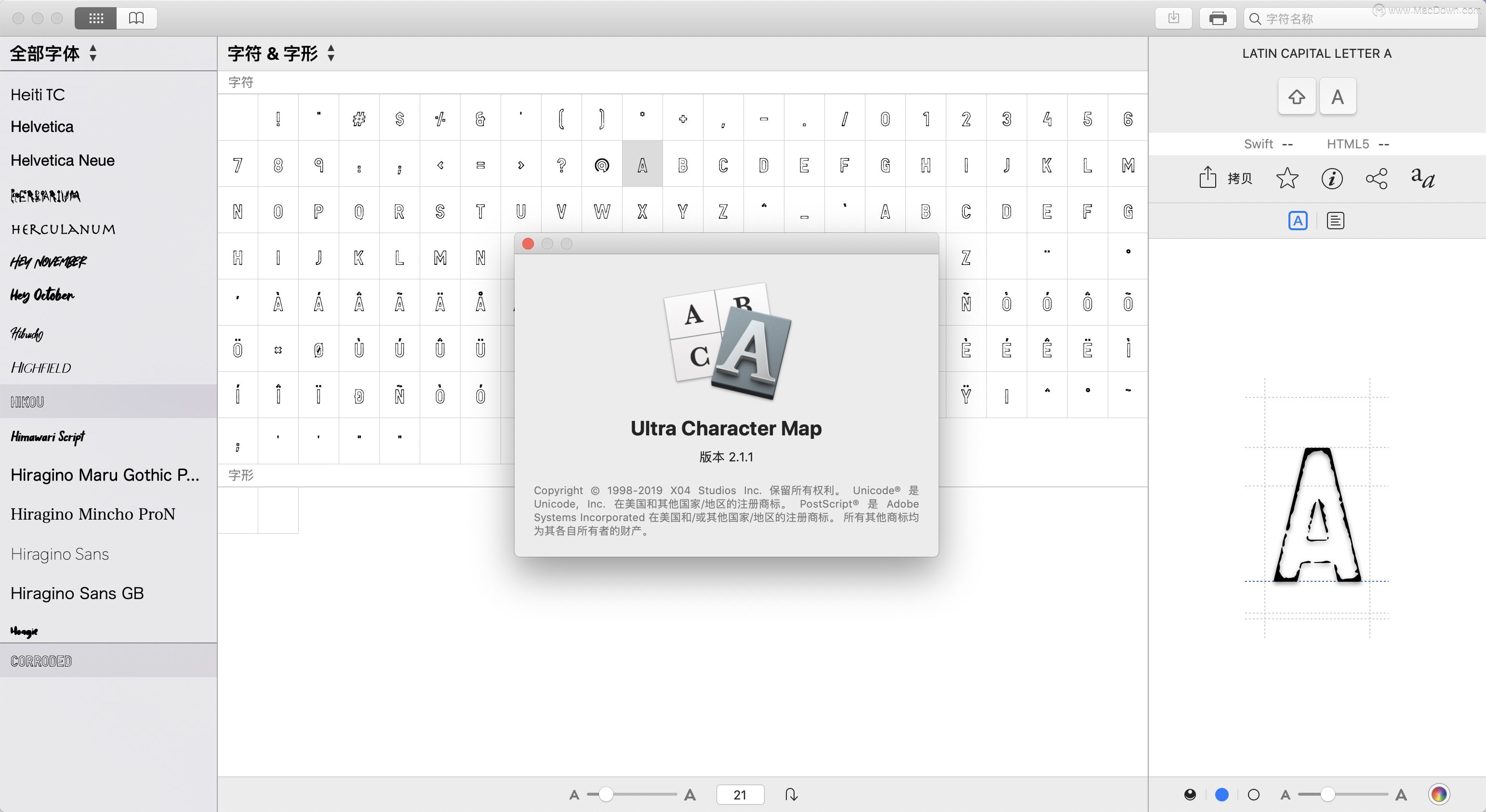Screen dimensions: 1486x812
Task: Click the 拷贝 copy button
Action: [1226, 178]
